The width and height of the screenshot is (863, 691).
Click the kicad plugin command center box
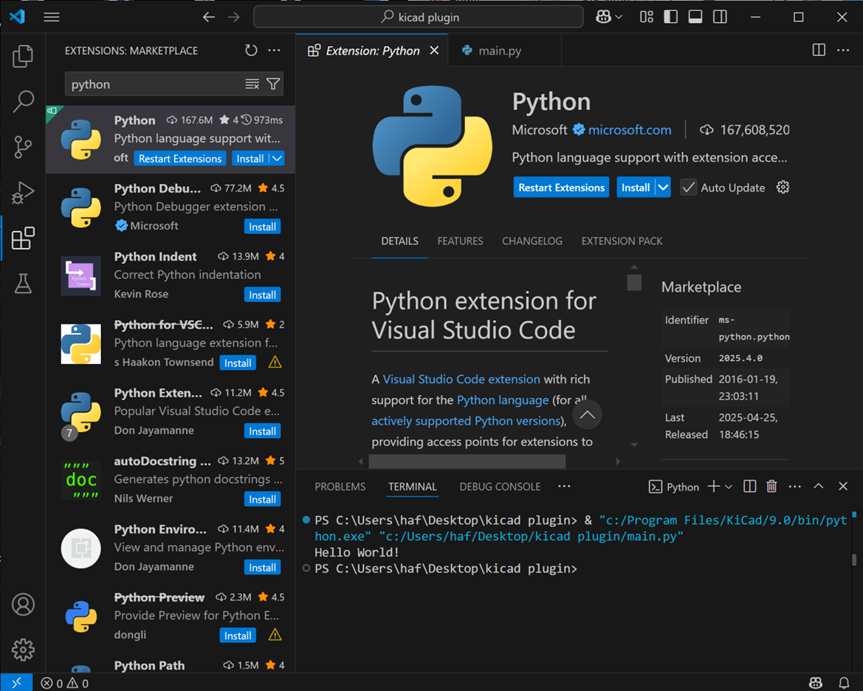click(418, 17)
